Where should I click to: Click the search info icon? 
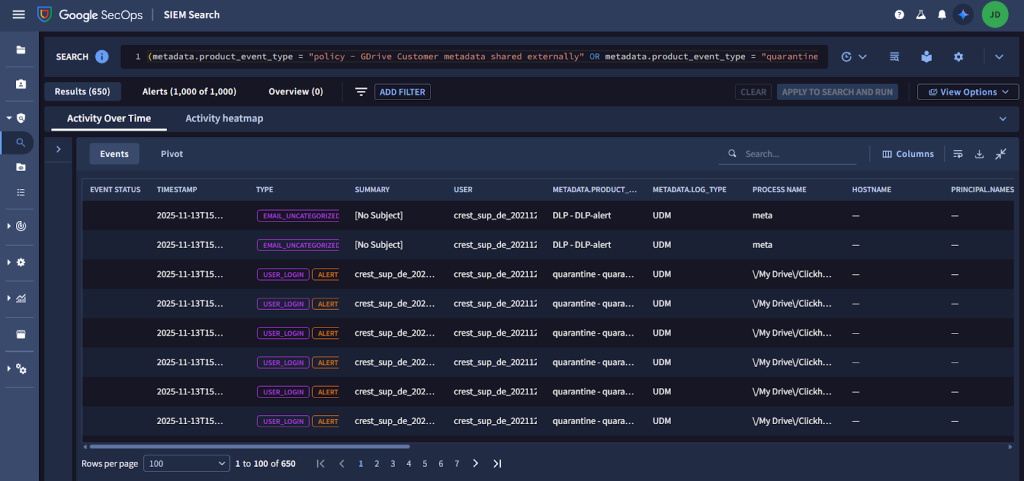point(101,57)
